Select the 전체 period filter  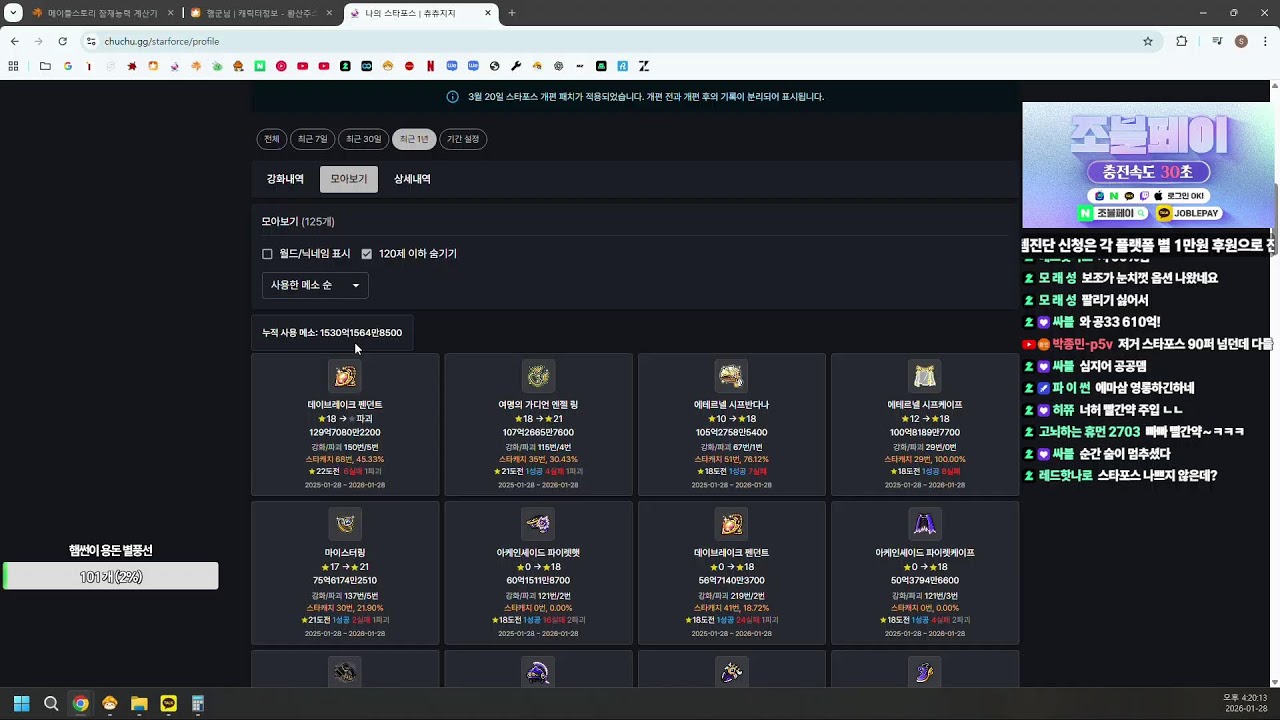click(271, 139)
